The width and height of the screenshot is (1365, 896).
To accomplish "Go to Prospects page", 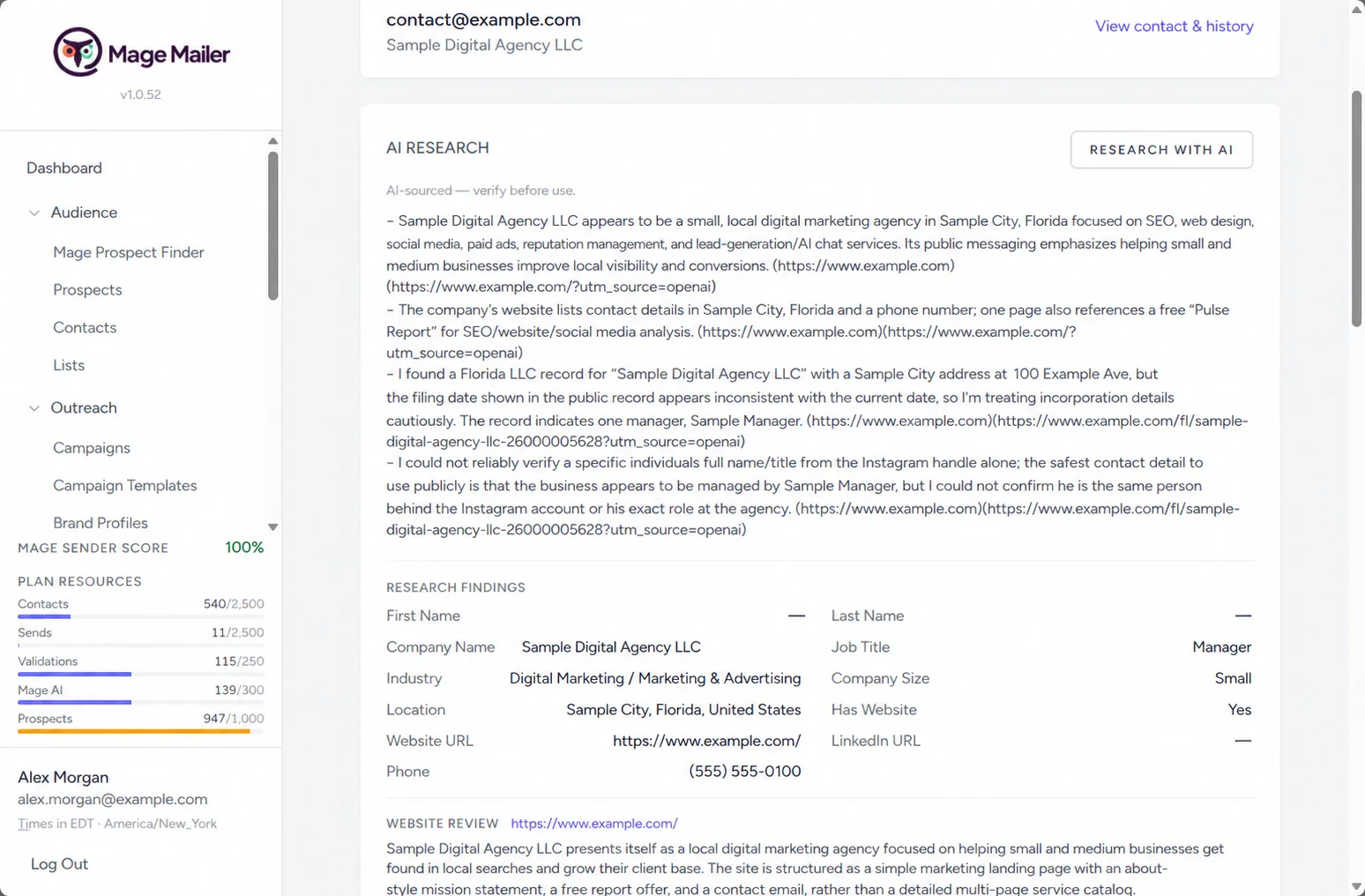I will pyautogui.click(x=87, y=290).
